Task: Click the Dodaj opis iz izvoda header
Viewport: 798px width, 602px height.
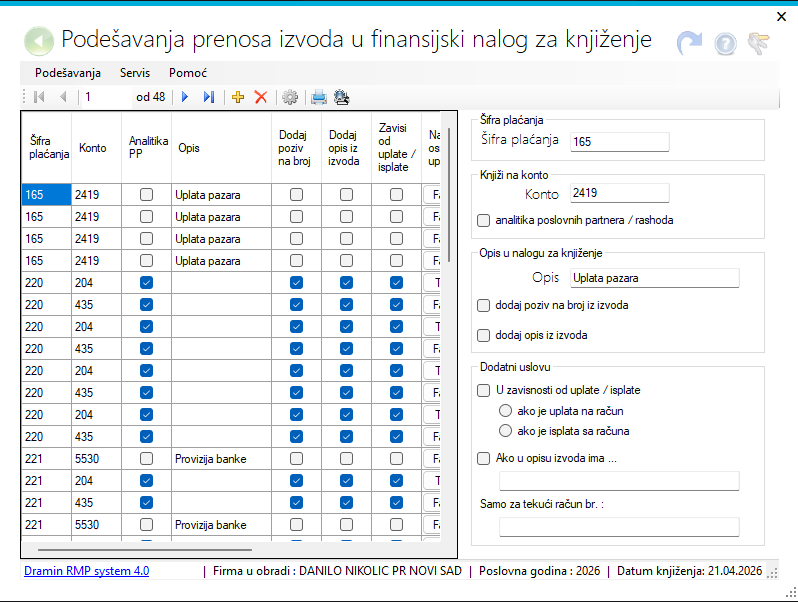Action: 347,148
